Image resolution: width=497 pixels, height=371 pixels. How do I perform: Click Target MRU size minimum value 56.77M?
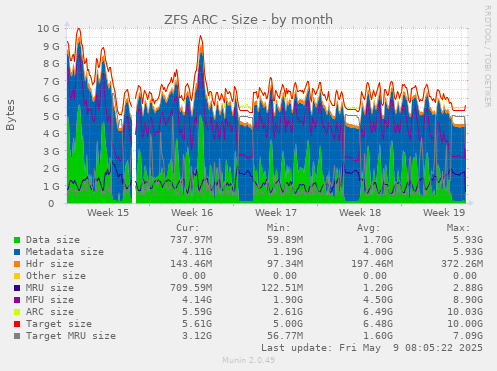[x=285, y=336]
